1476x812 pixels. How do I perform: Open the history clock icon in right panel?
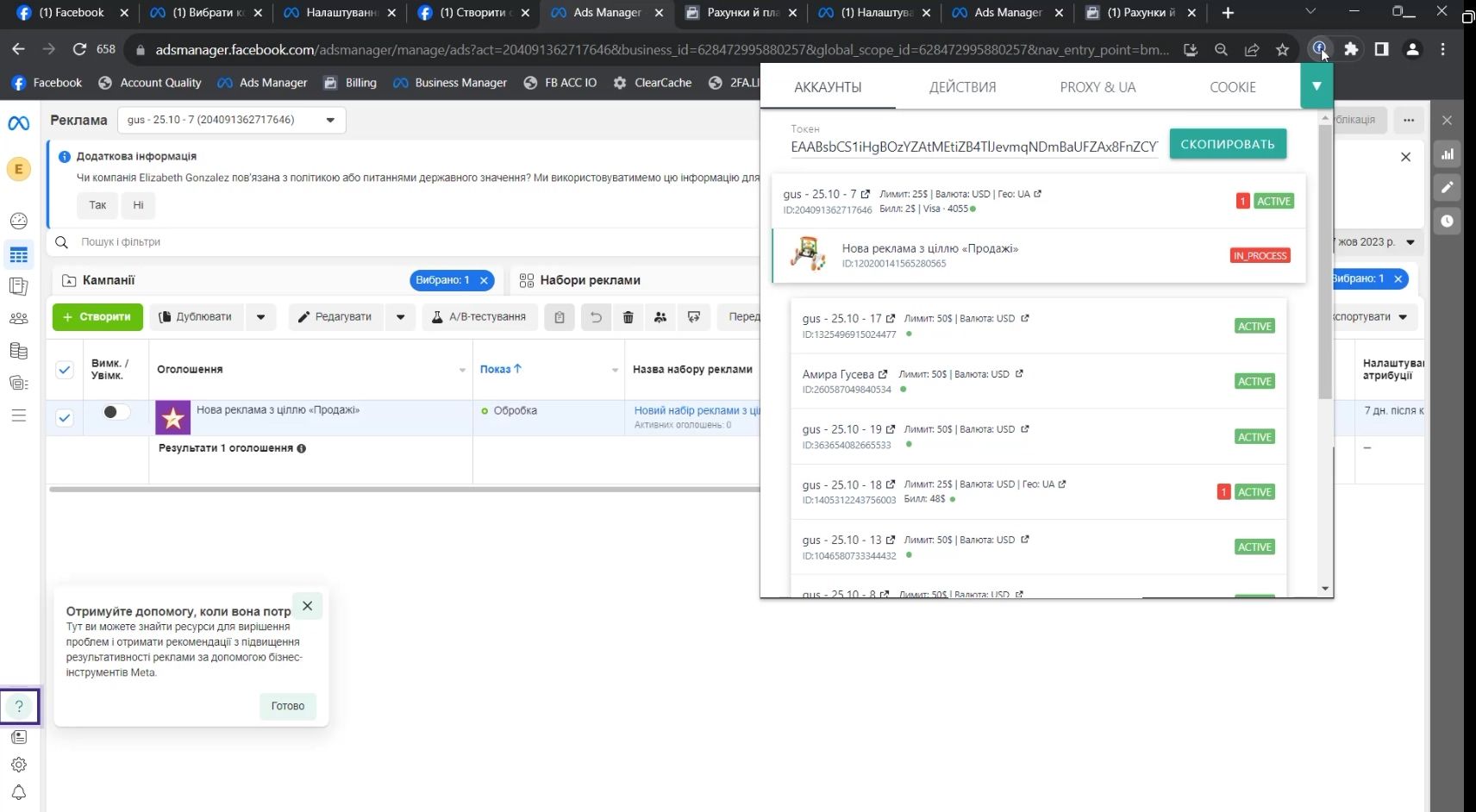1448,221
